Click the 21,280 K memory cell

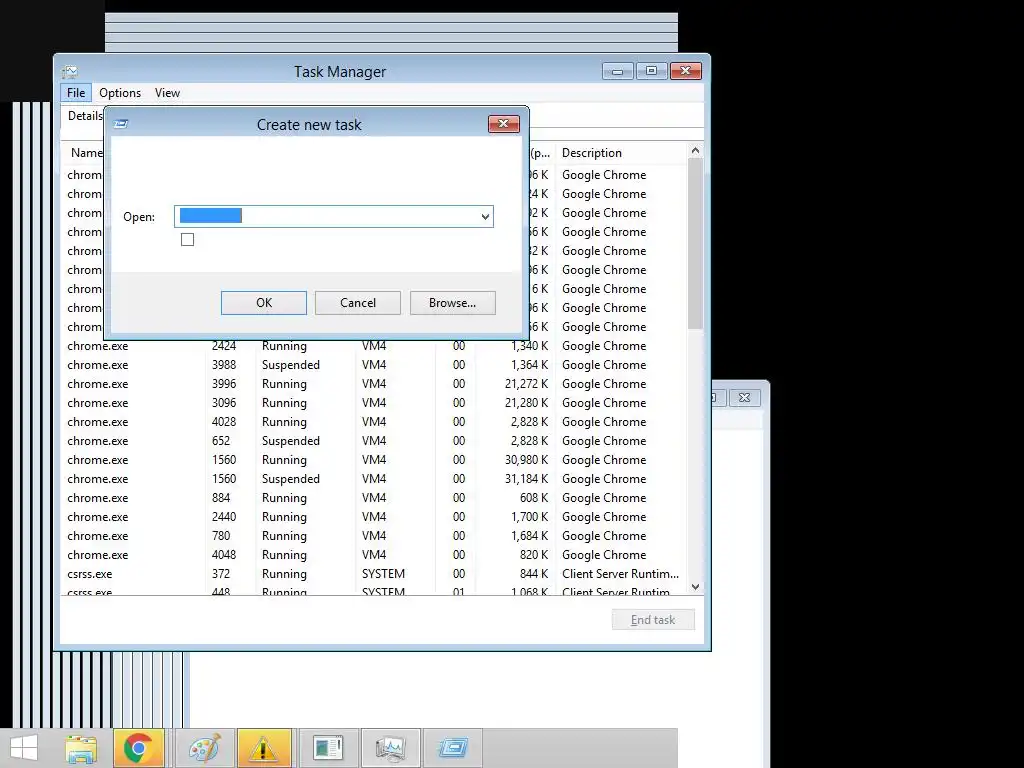click(526, 403)
